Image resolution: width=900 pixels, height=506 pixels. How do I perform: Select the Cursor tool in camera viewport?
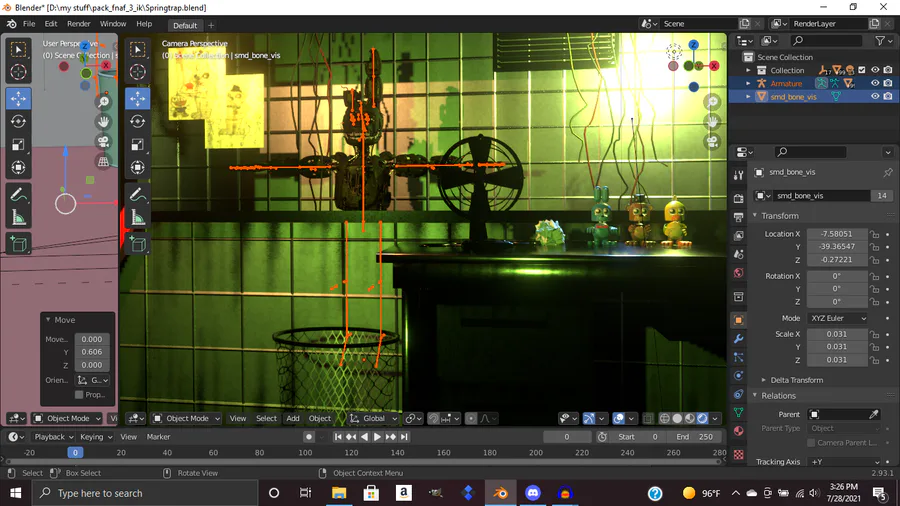click(x=138, y=72)
